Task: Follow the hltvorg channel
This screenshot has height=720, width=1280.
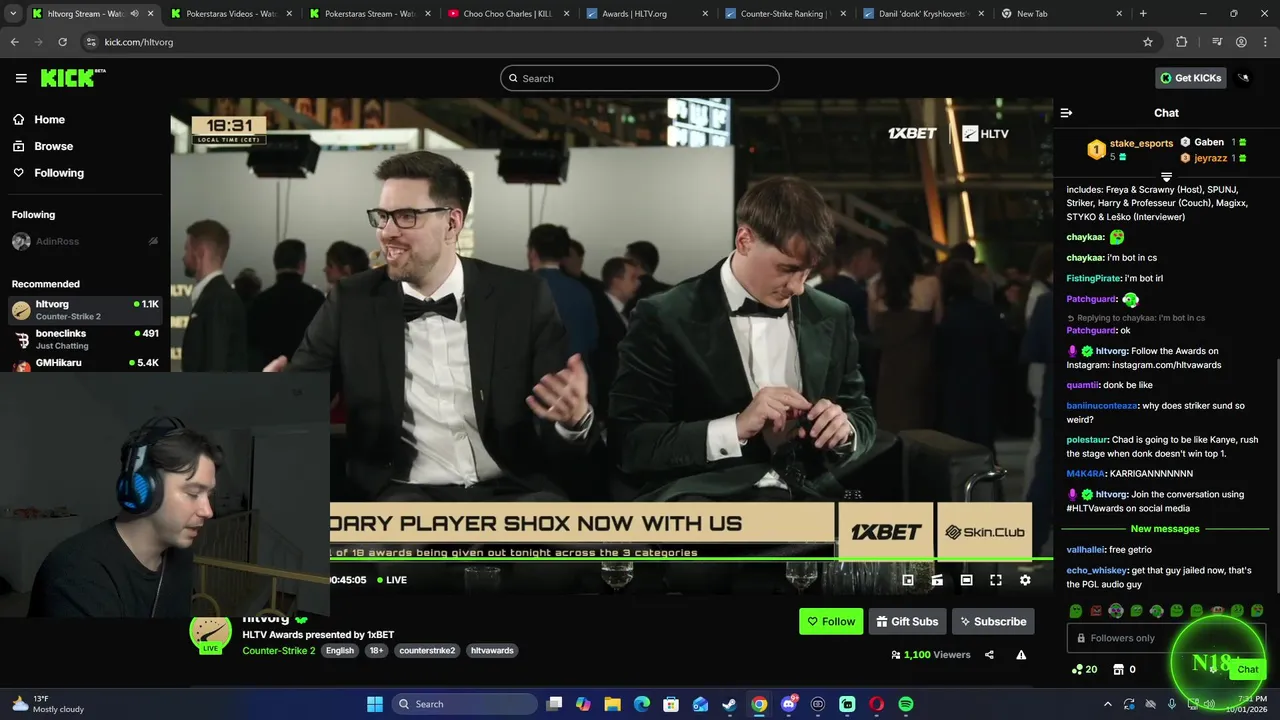Action: pyautogui.click(x=831, y=621)
